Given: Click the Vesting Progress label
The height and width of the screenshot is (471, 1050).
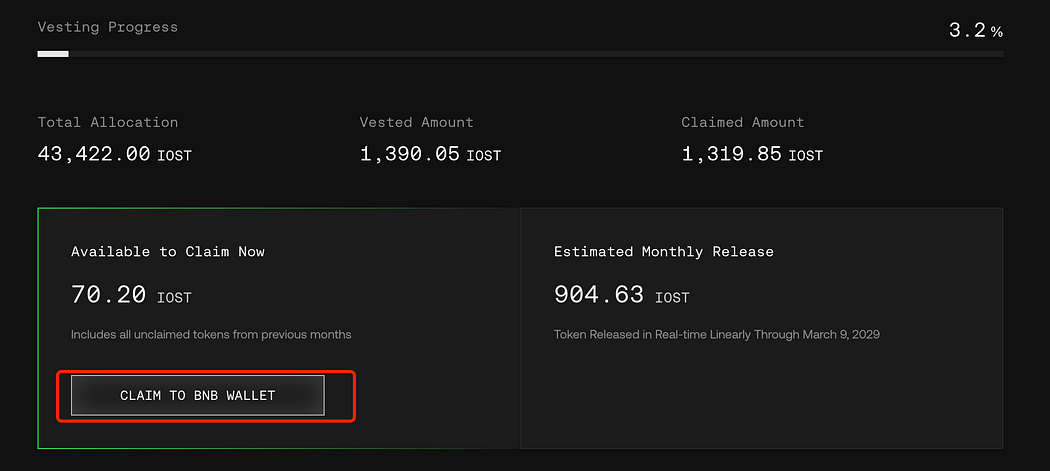Looking at the screenshot, I should pyautogui.click(x=108, y=27).
